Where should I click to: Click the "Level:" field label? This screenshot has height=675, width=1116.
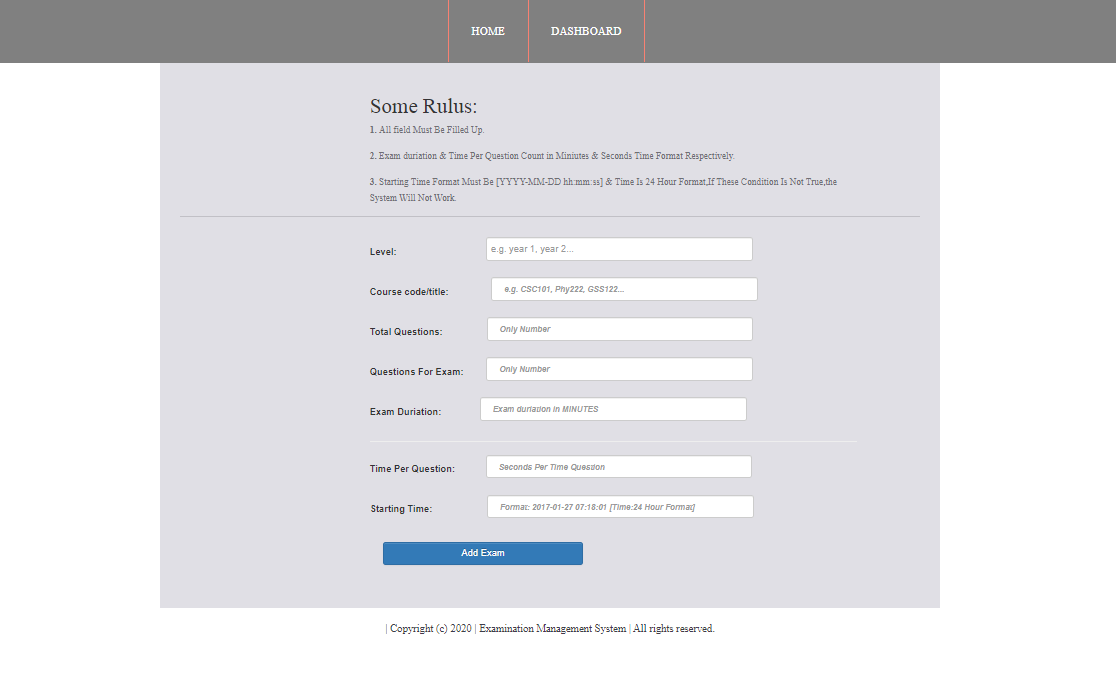click(383, 252)
